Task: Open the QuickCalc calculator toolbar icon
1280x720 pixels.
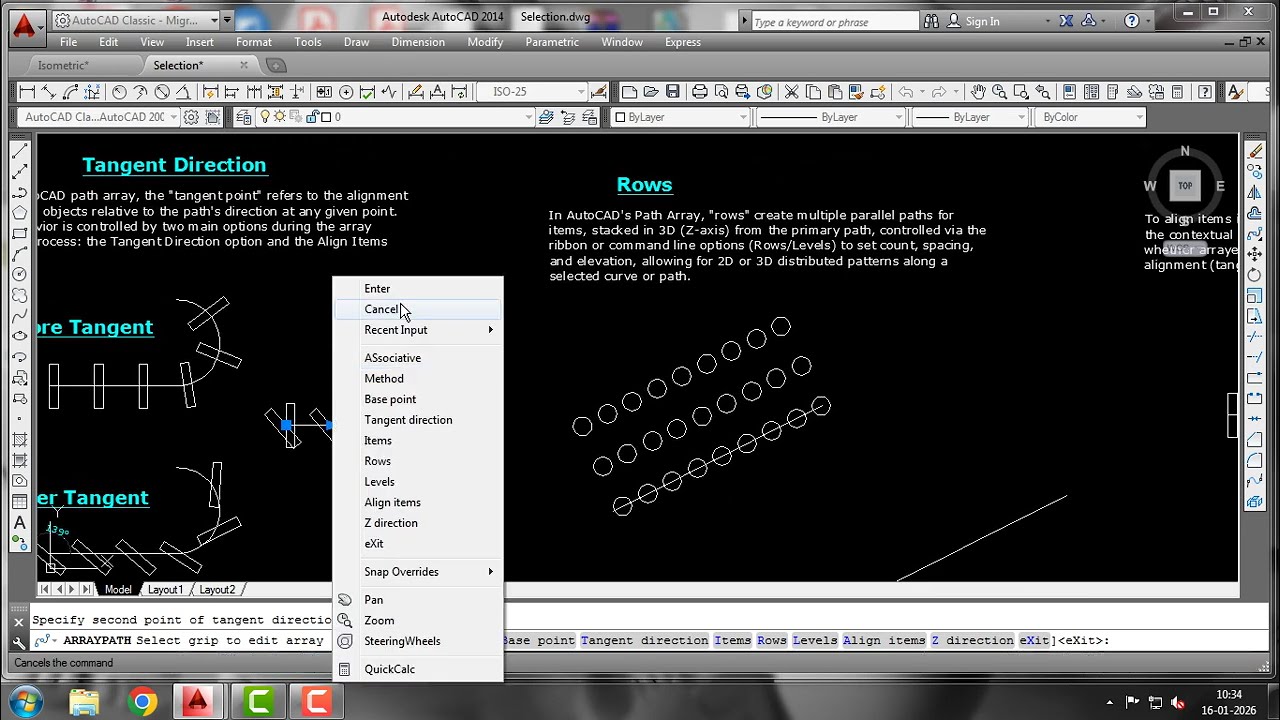Action: (x=1177, y=92)
